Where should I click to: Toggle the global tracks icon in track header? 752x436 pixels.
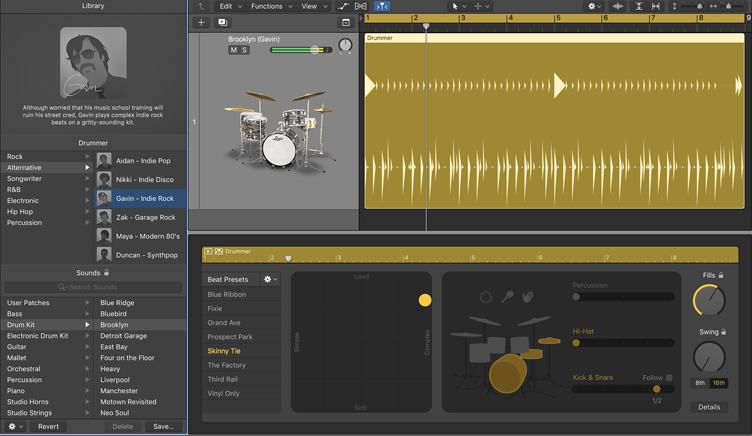(346, 23)
